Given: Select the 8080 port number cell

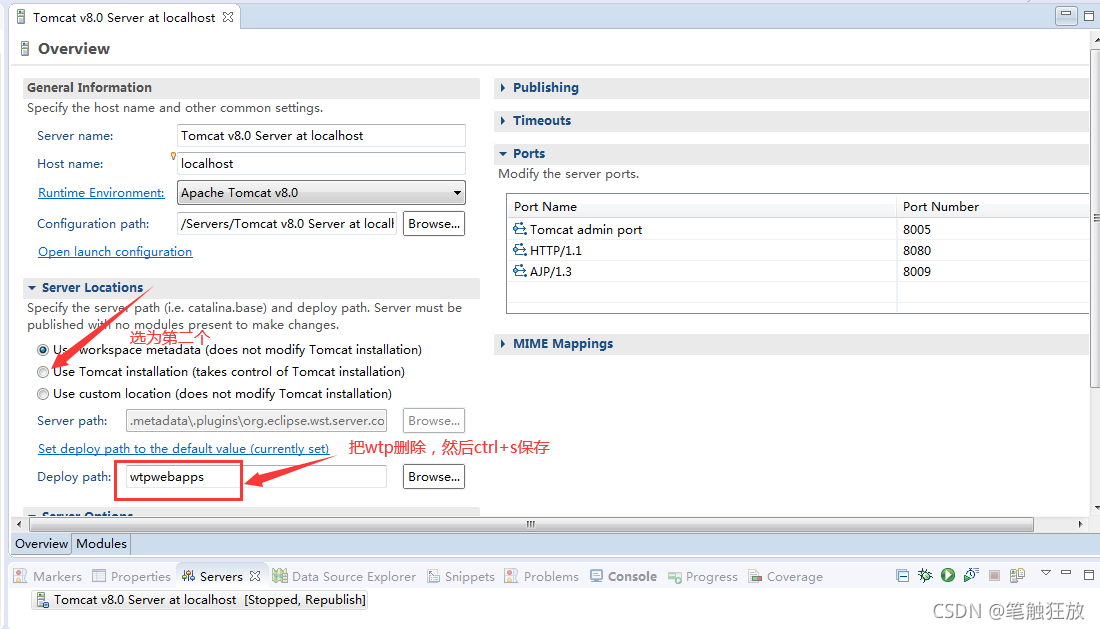Looking at the screenshot, I should coord(992,250).
